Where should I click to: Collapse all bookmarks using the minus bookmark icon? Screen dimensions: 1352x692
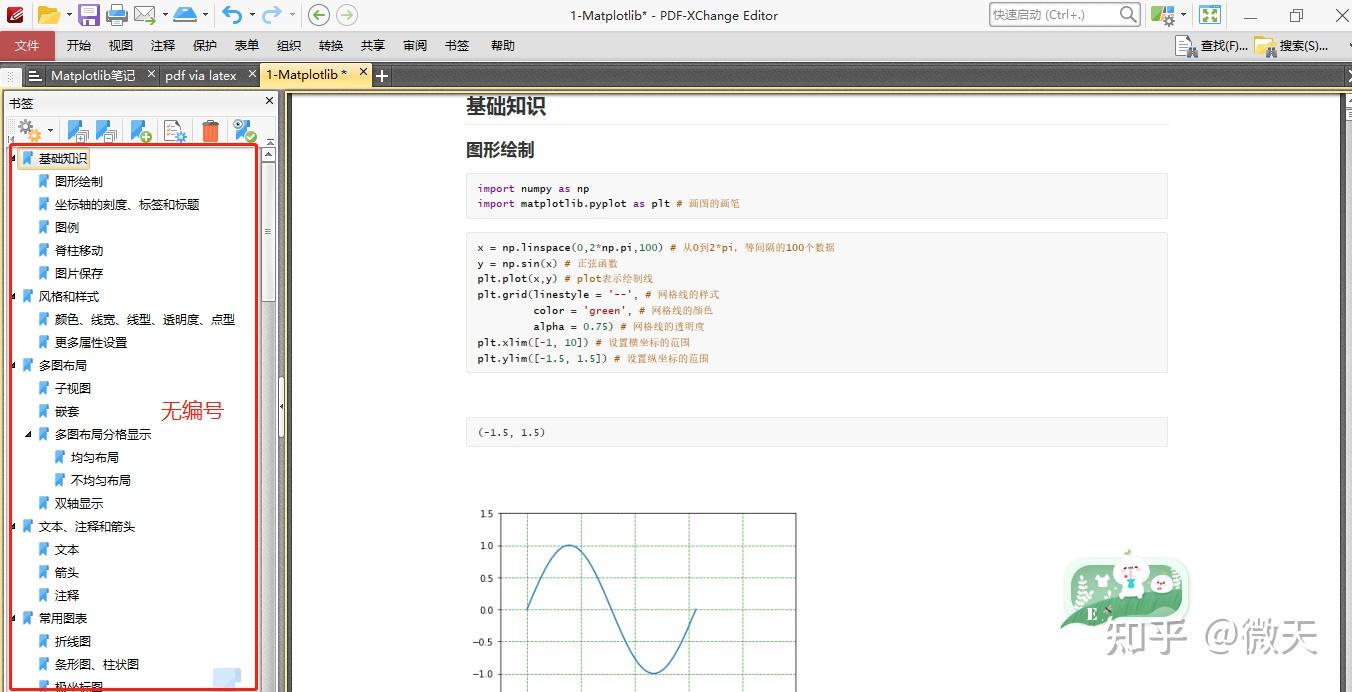[105, 132]
